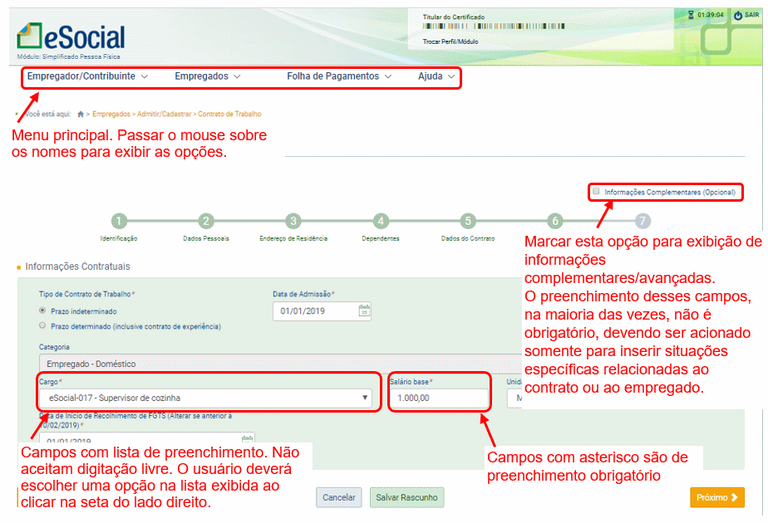
Task: Open the Ajuda menu
Action: coord(436,76)
